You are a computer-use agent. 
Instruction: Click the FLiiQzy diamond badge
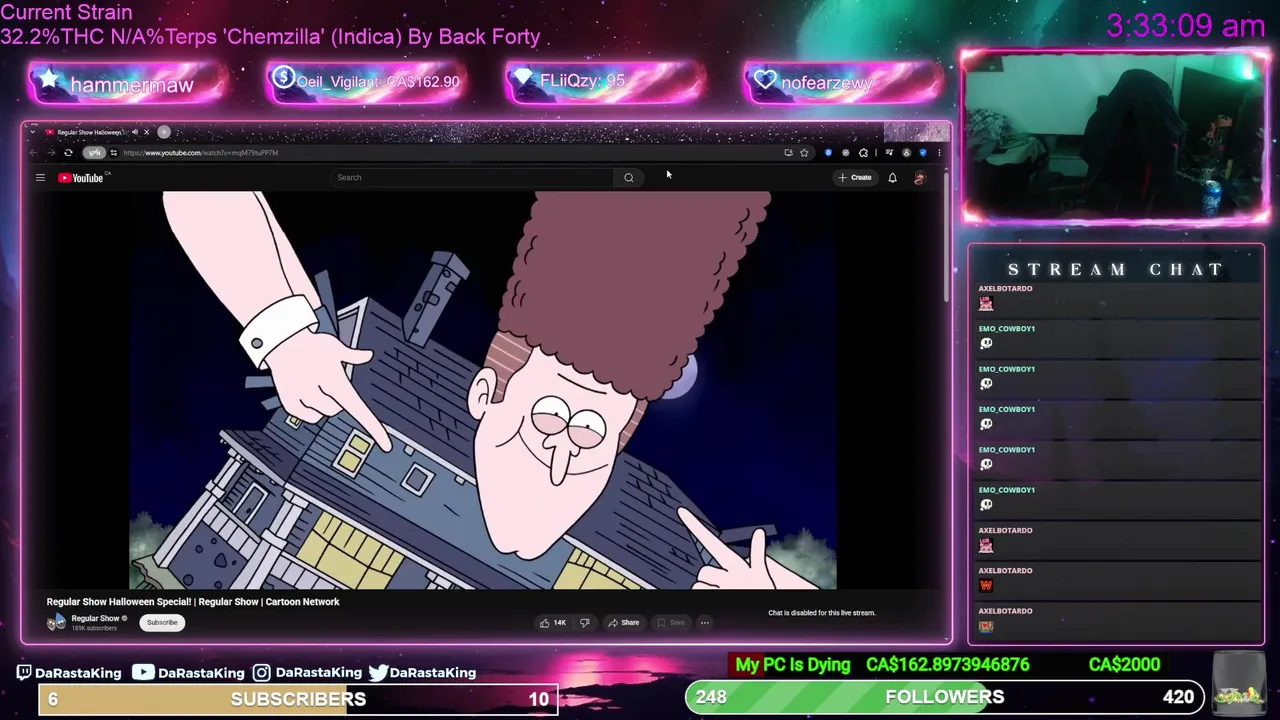[x=605, y=82]
